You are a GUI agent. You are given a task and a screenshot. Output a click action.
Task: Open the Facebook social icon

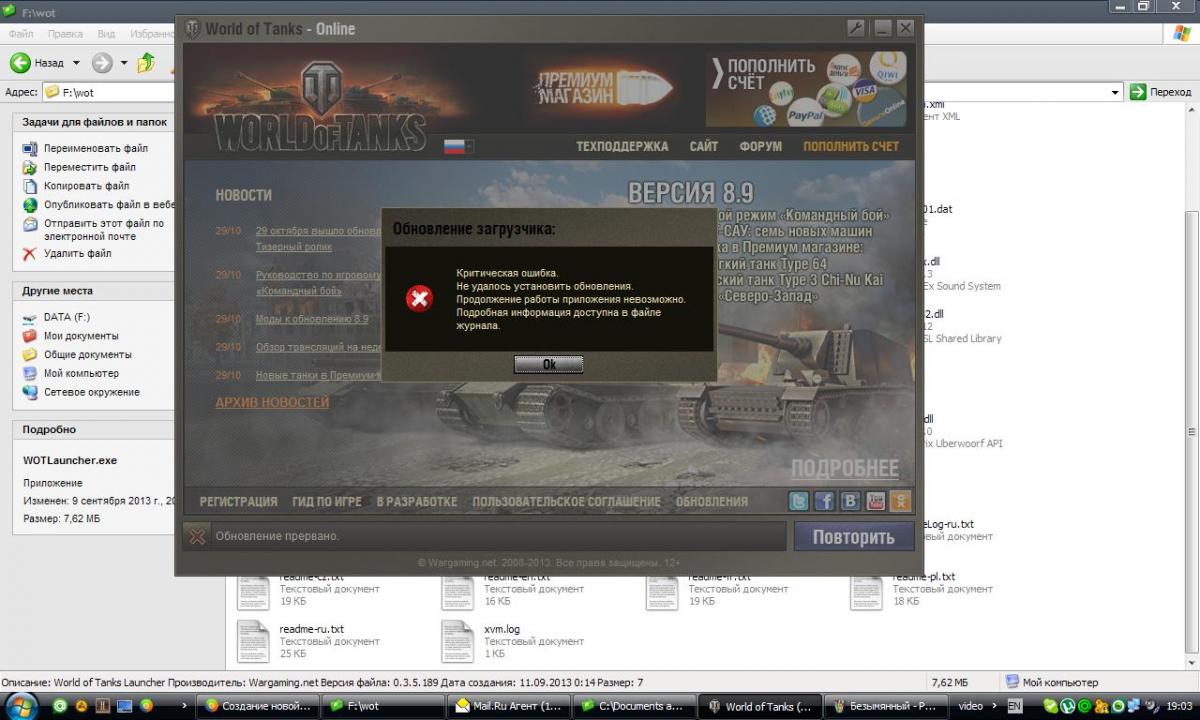coord(825,501)
